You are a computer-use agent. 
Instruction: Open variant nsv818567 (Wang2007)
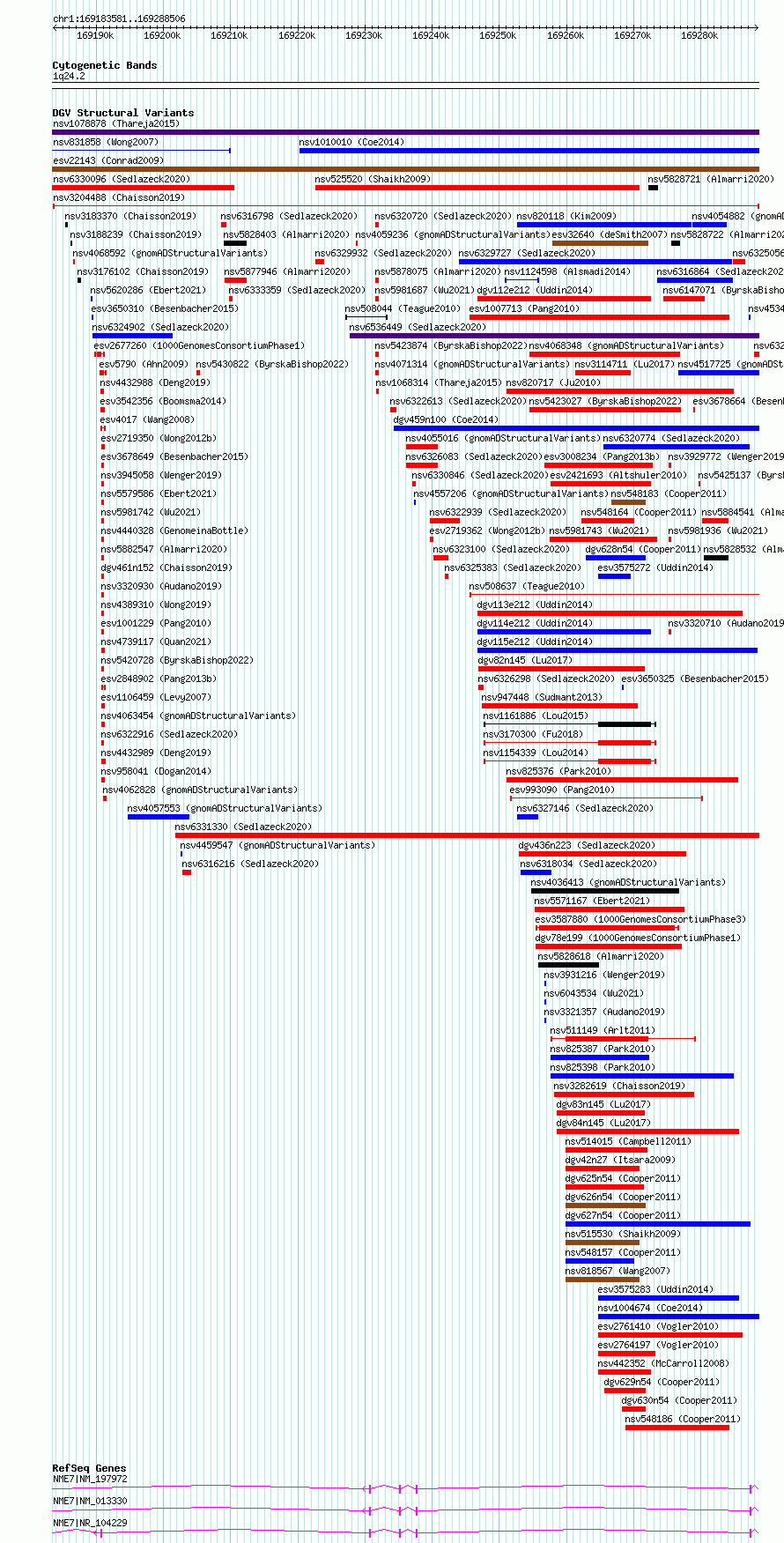(x=618, y=1271)
